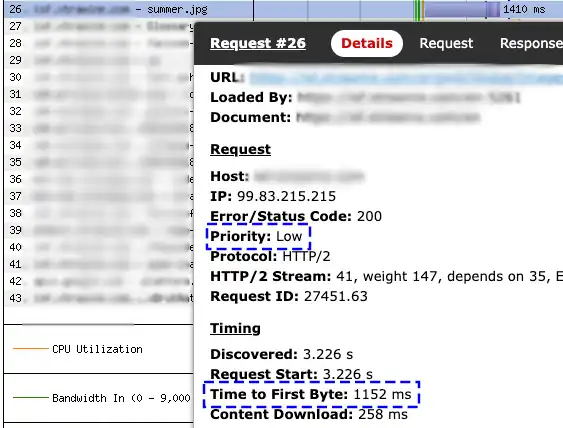The image size is (563, 428).
Task: Click the Discovered: 3.226 s line
Action: coord(282,354)
